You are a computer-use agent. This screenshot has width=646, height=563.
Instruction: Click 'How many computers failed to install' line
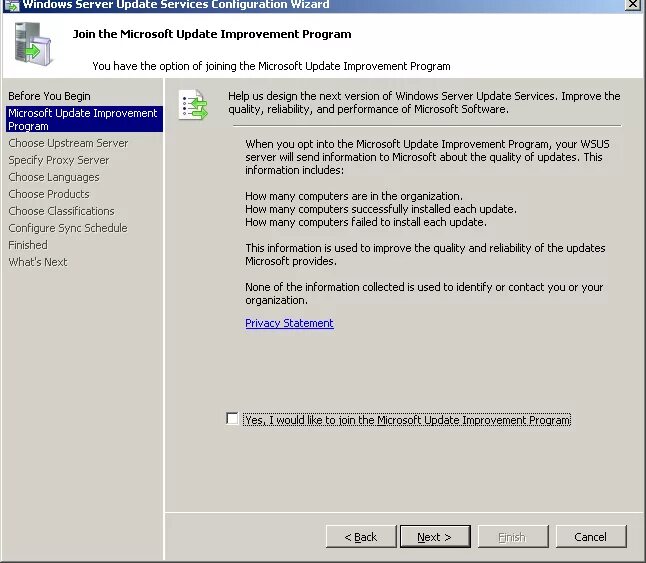click(366, 222)
